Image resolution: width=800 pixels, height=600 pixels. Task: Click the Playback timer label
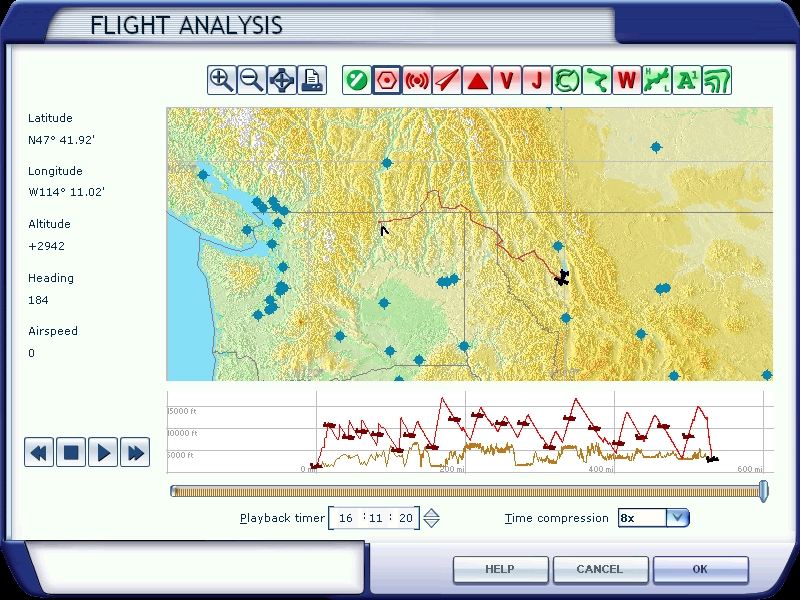[x=282, y=518]
